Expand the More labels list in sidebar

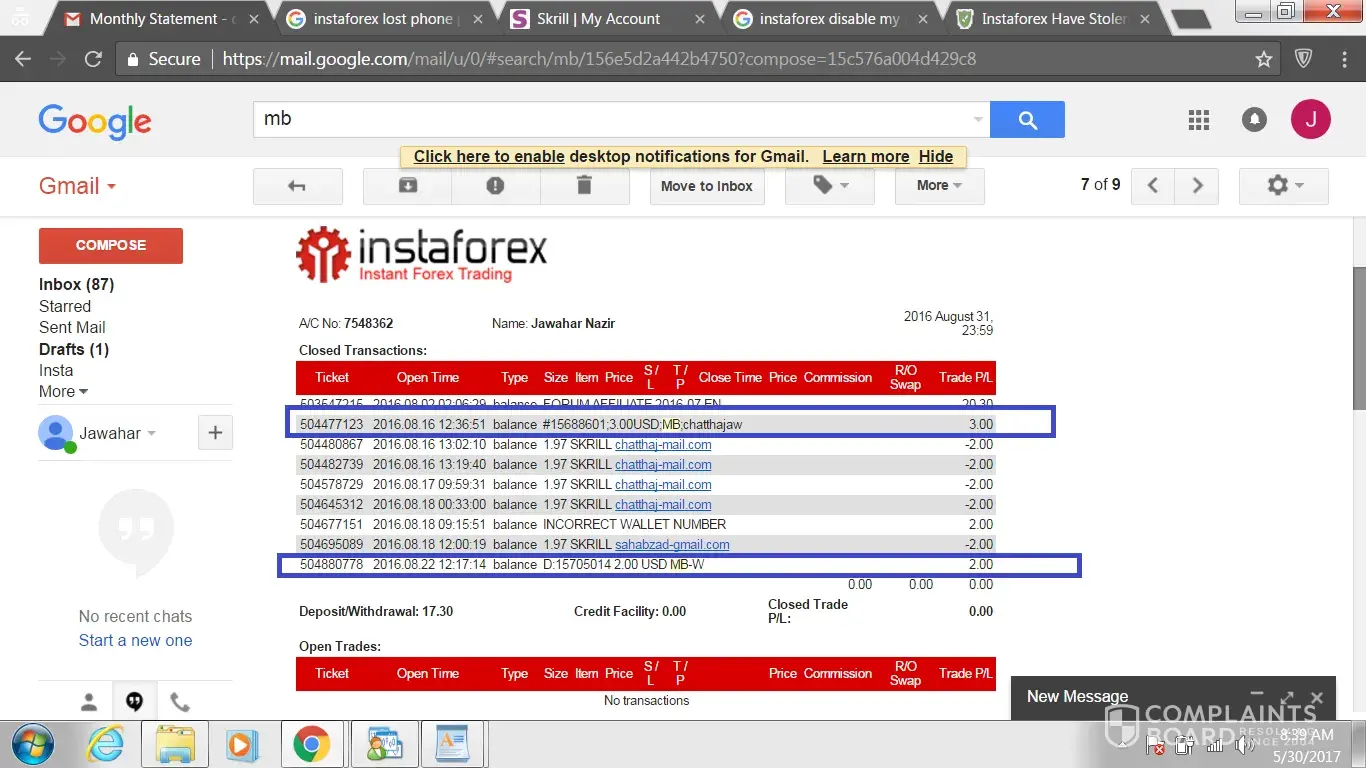[63, 391]
